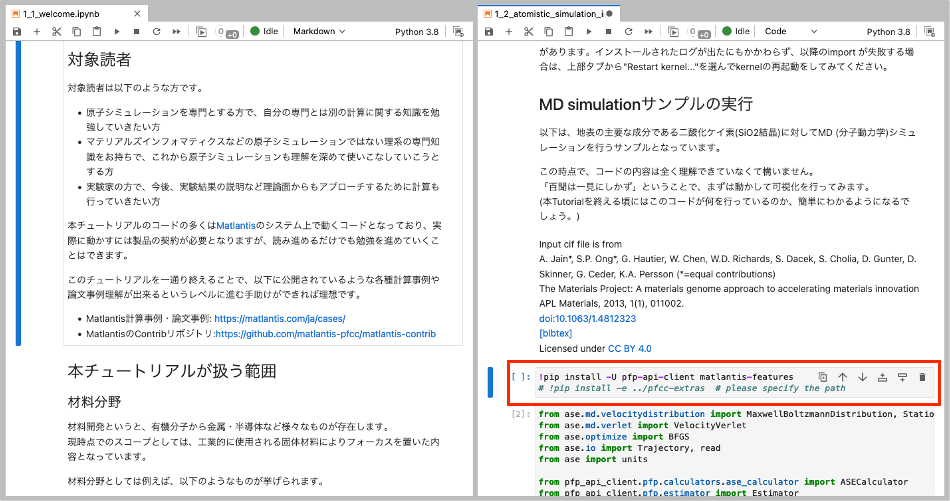This screenshot has height=501, width=950.
Task: Insert a cell below the pip install cell
Action: pos(901,377)
